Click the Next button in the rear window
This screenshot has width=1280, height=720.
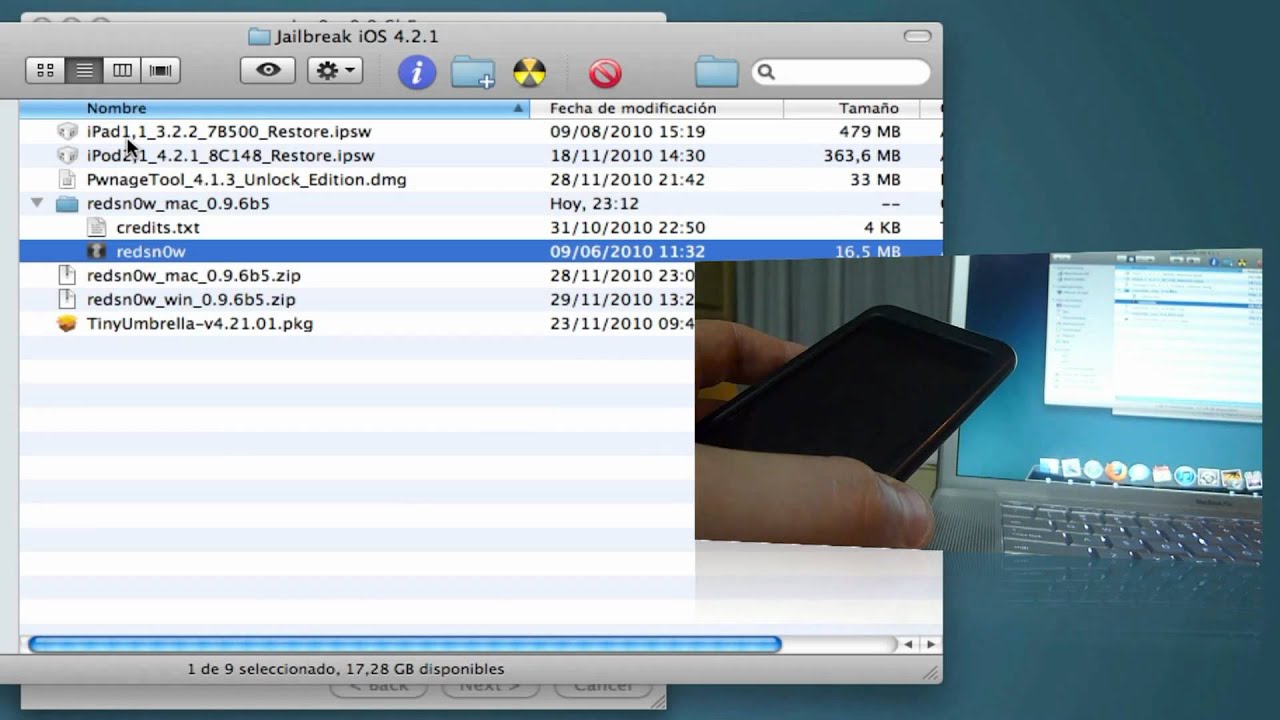click(x=492, y=687)
